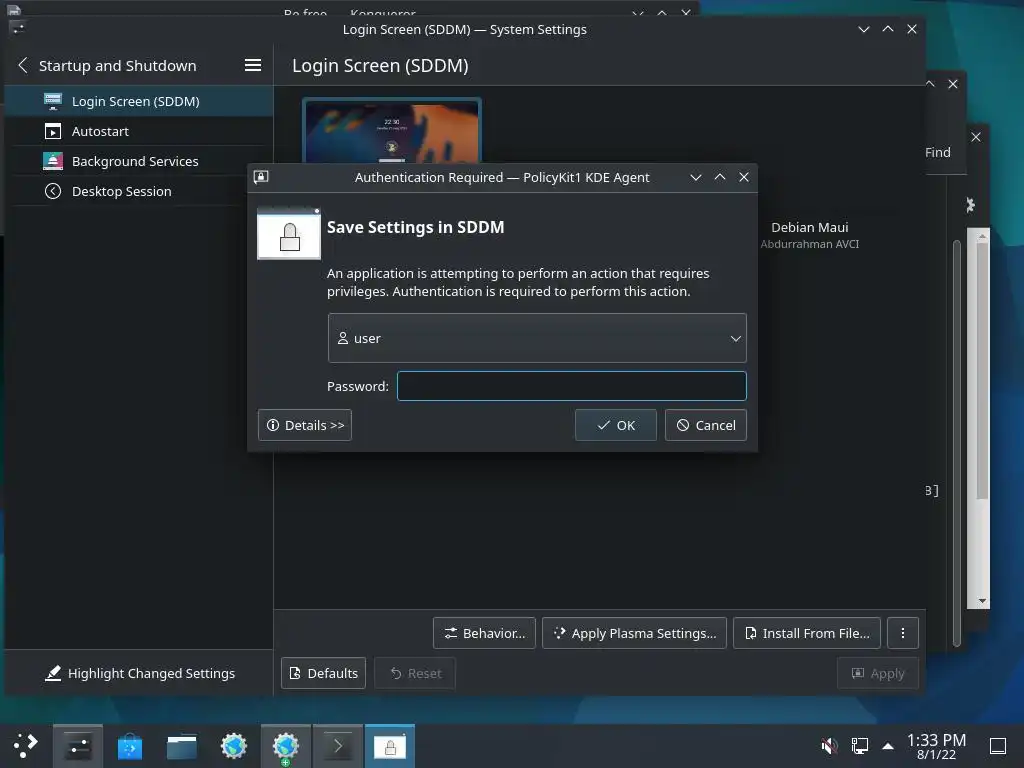Select Login Screen (SDDM) sidebar entry
1024x768 pixels.
tap(138, 101)
